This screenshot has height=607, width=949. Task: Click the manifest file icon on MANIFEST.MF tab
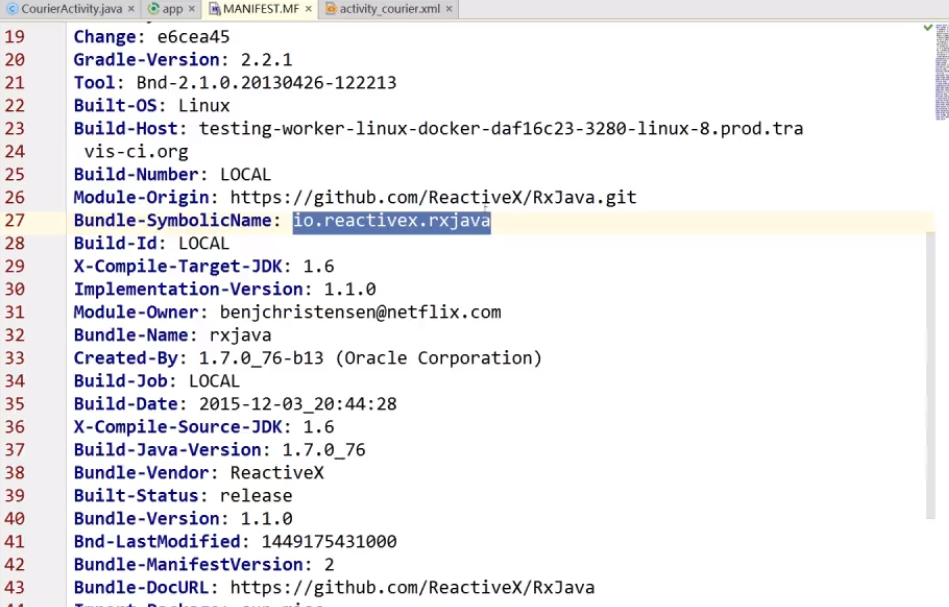coord(214,8)
